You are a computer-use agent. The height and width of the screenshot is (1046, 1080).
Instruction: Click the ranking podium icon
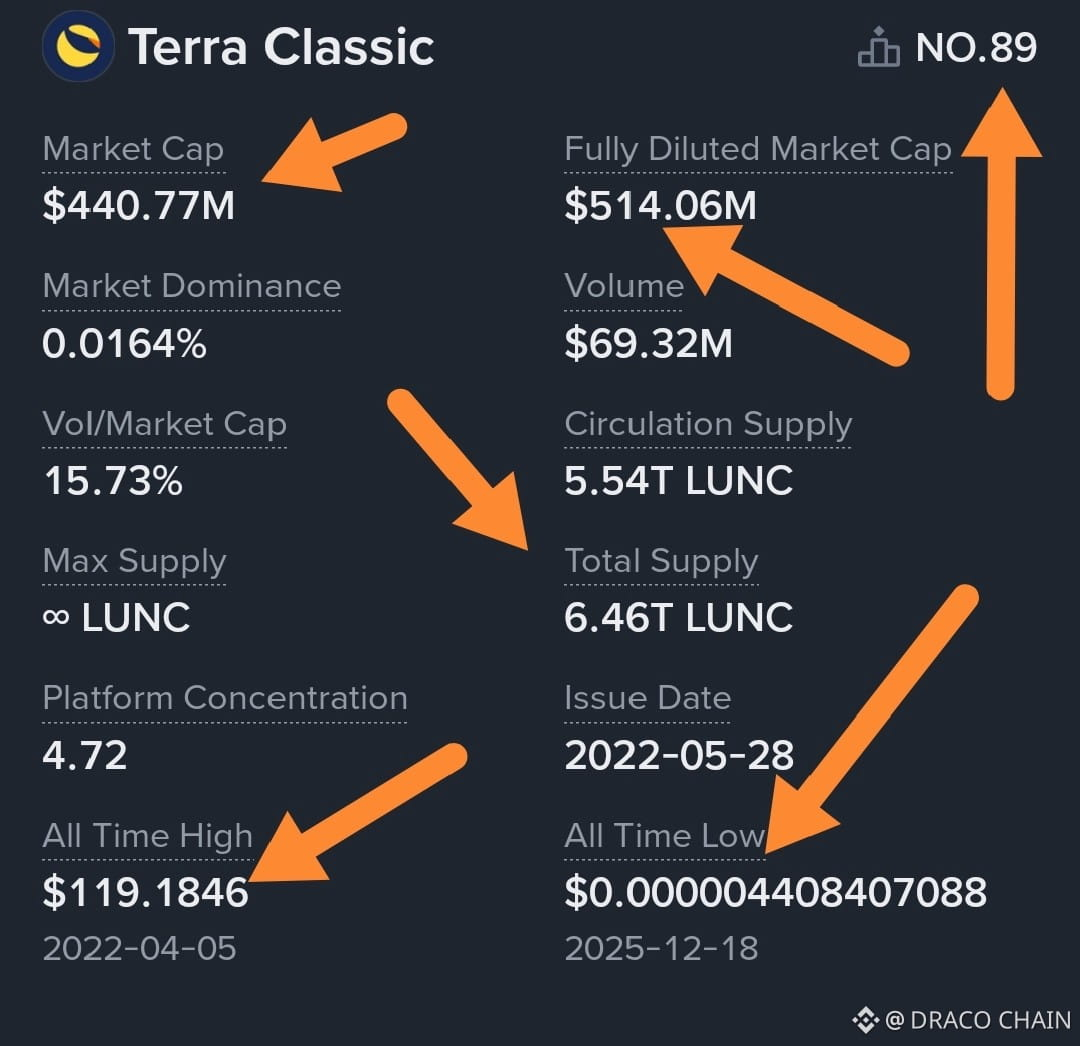coord(878,47)
